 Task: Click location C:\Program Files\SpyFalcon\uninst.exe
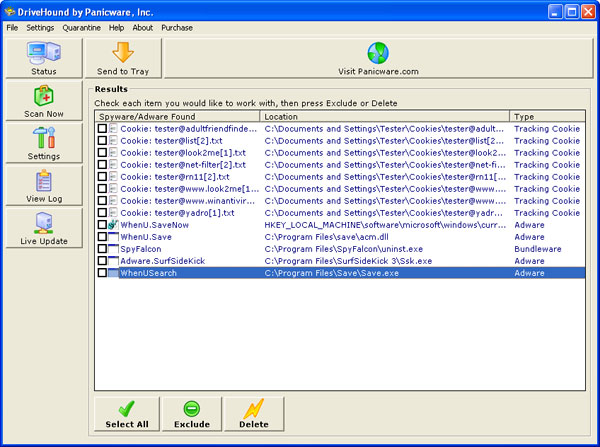tap(344, 249)
